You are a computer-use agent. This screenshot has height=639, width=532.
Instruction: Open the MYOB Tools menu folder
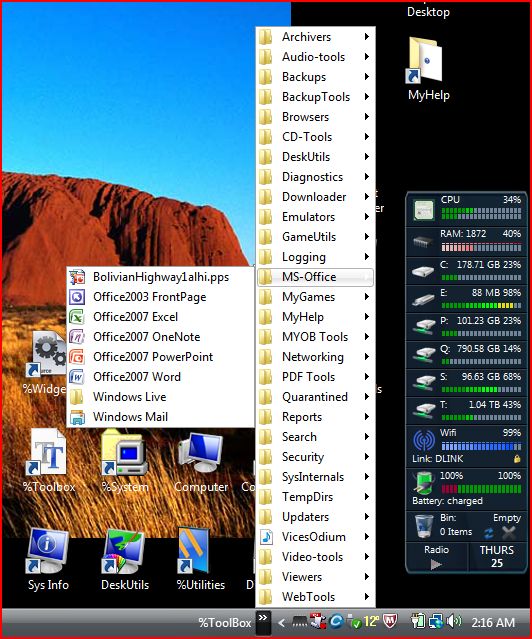[316, 337]
